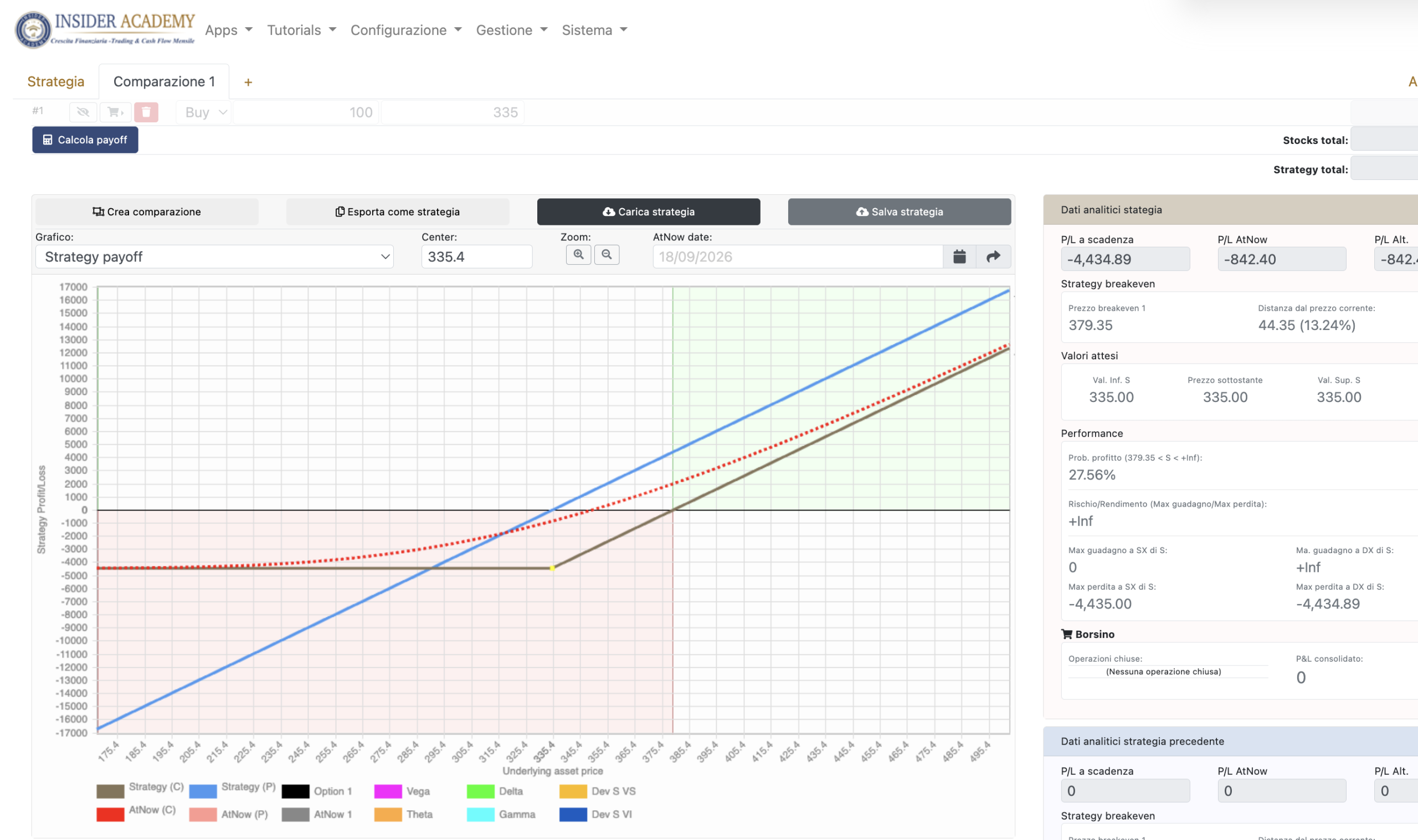This screenshot has height=840, width=1418.
Task: Click the Calcola payoff button
Action: (85, 140)
